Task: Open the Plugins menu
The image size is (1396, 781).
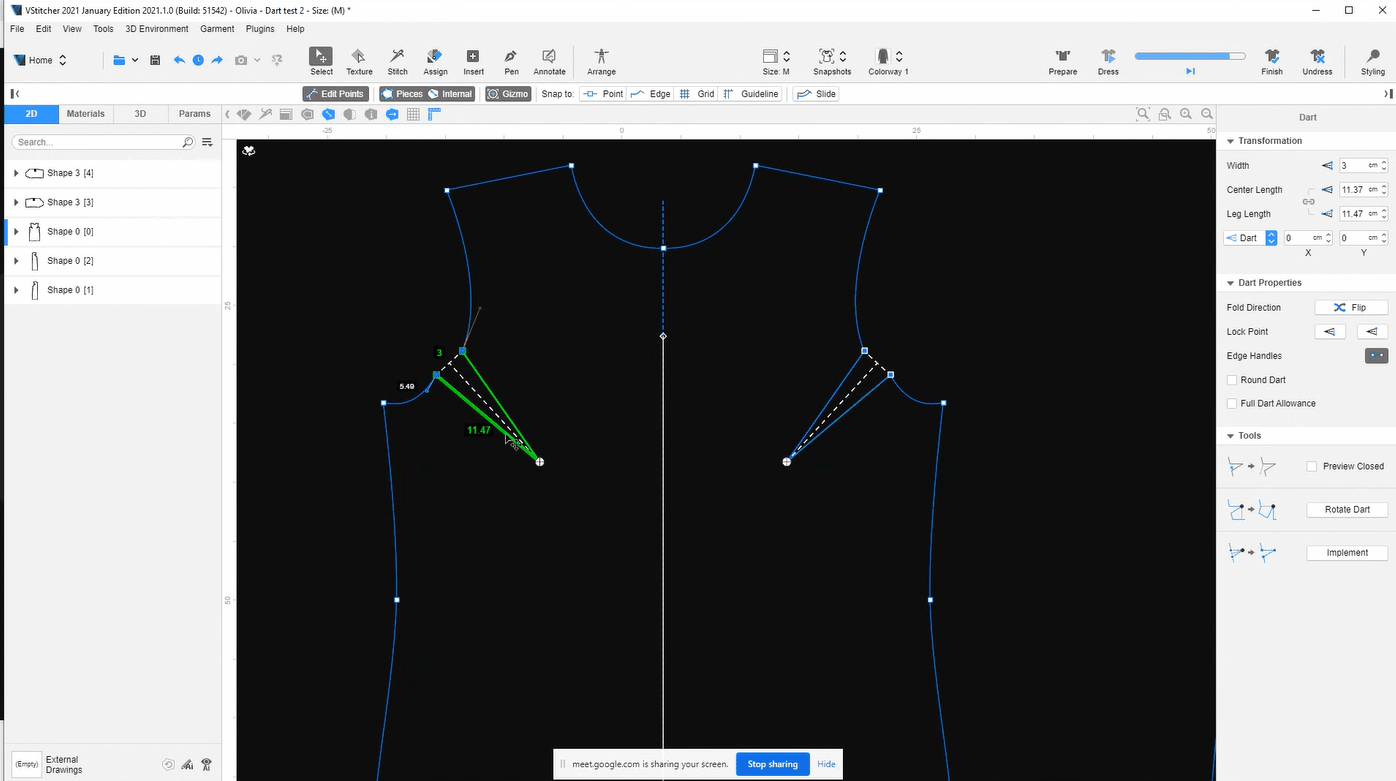Action: [x=260, y=29]
